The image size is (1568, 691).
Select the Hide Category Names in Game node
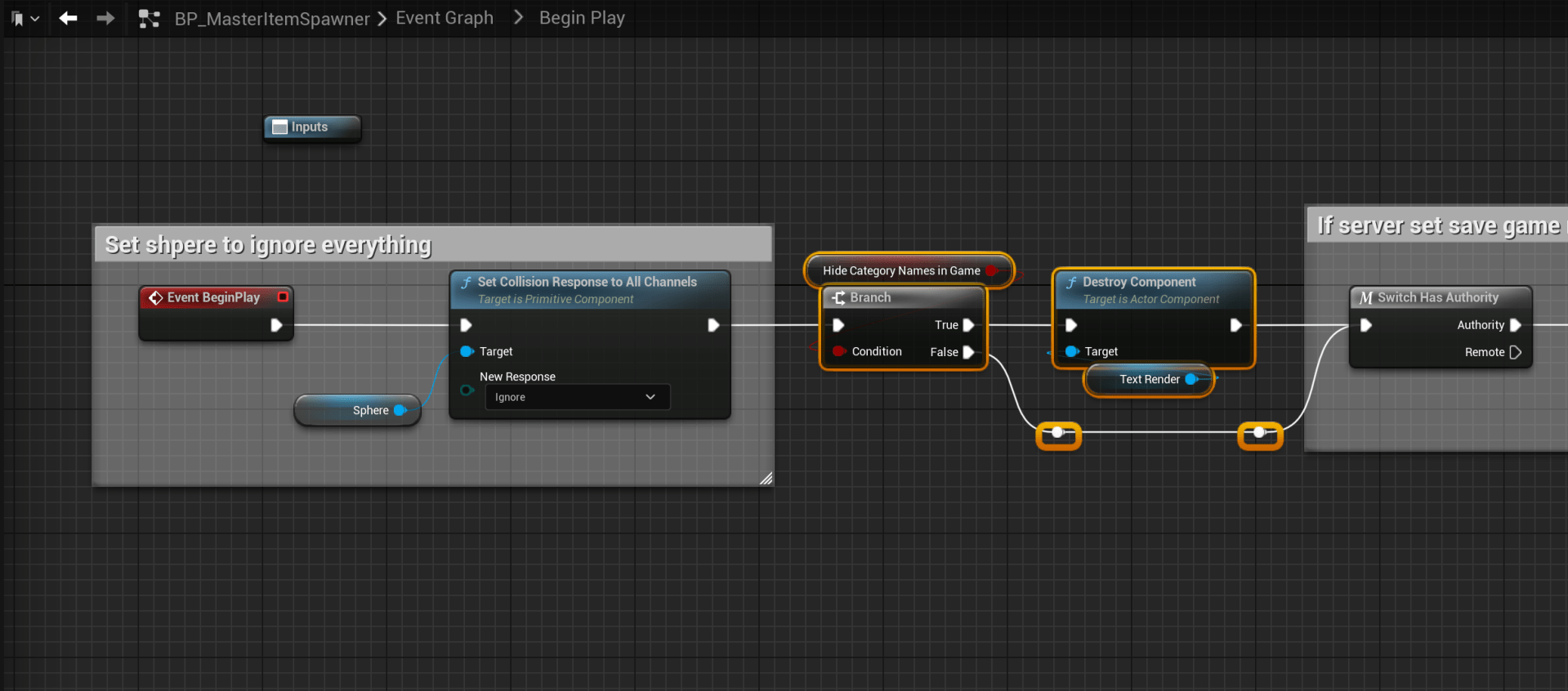(x=900, y=270)
